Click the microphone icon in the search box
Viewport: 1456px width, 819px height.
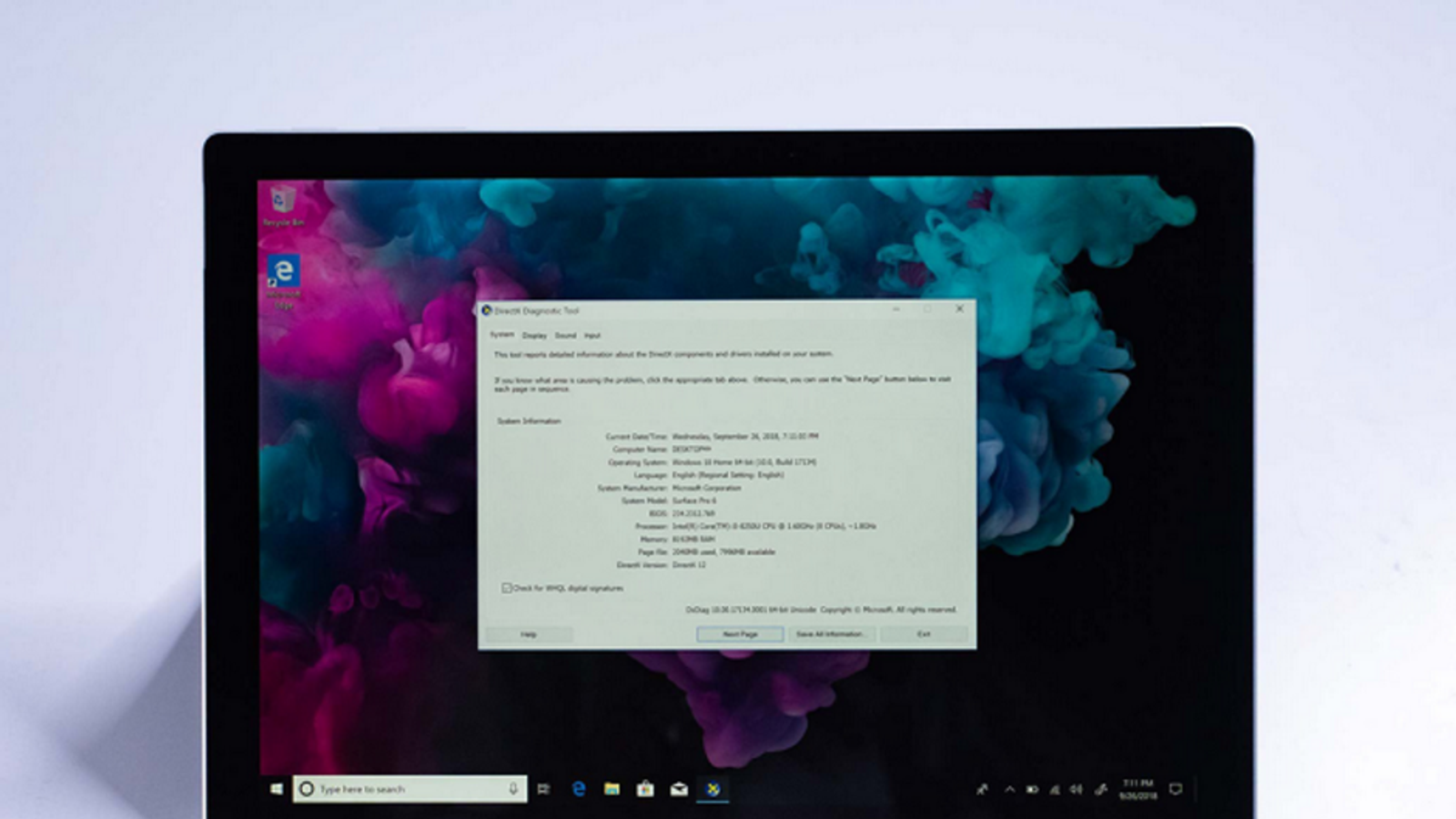513,789
